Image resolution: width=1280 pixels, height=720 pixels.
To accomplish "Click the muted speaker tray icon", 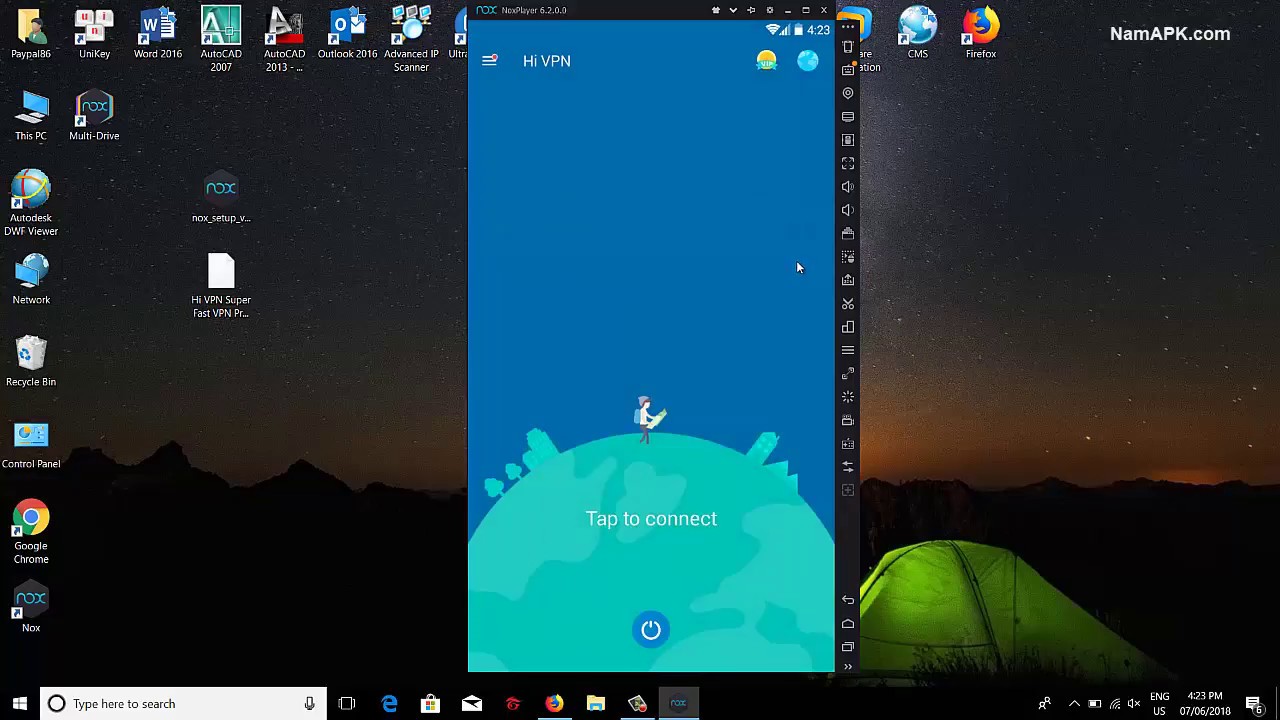I will 1134,704.
